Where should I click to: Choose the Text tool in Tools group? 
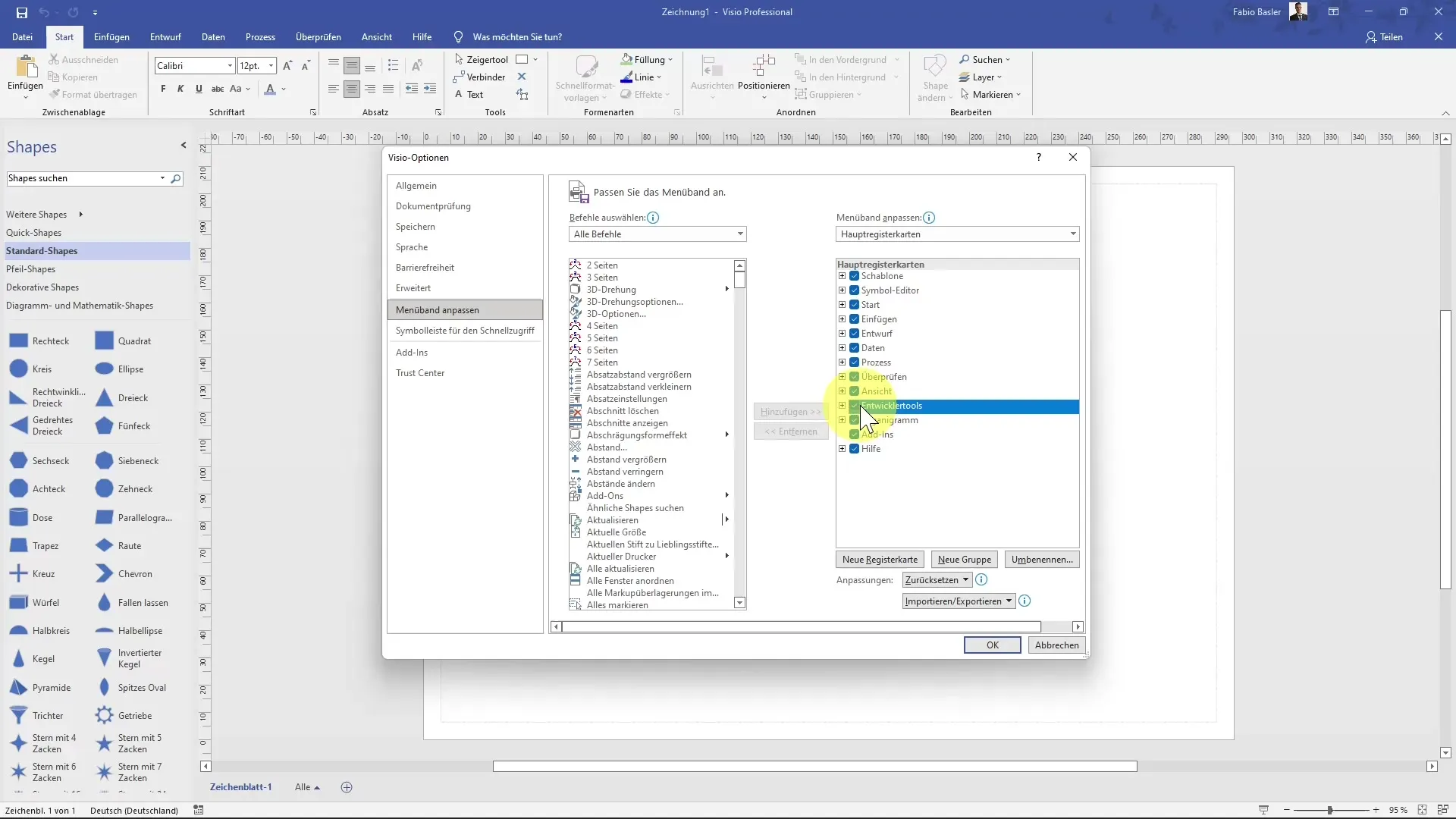(x=469, y=94)
